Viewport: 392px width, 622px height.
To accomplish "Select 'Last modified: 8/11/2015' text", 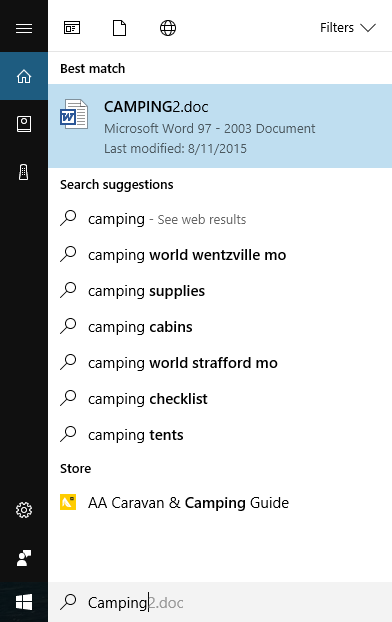I will click(175, 149).
